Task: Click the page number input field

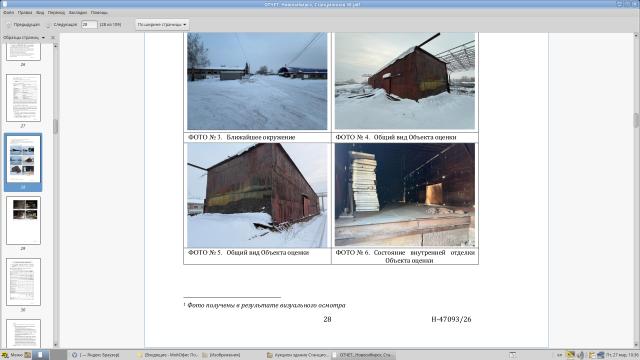Action: click(89, 24)
